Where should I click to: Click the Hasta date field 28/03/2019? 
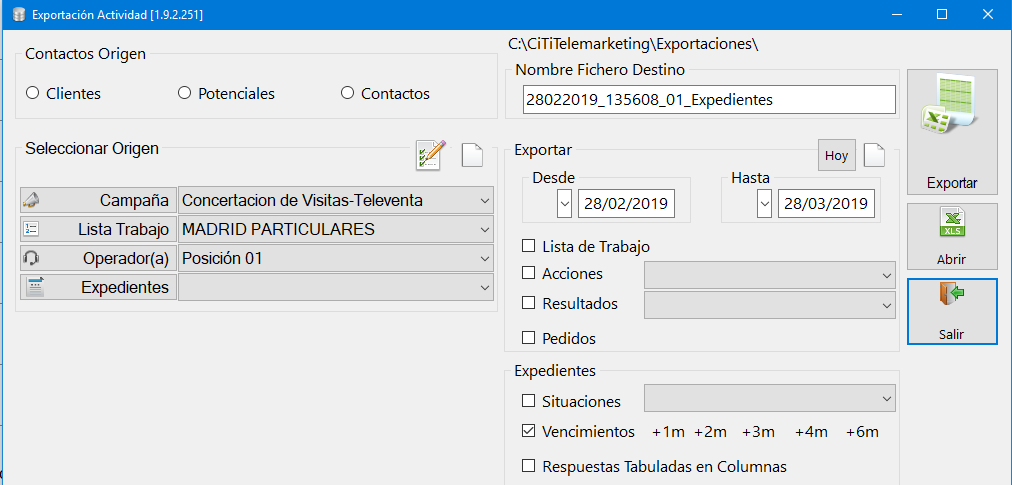coord(826,204)
